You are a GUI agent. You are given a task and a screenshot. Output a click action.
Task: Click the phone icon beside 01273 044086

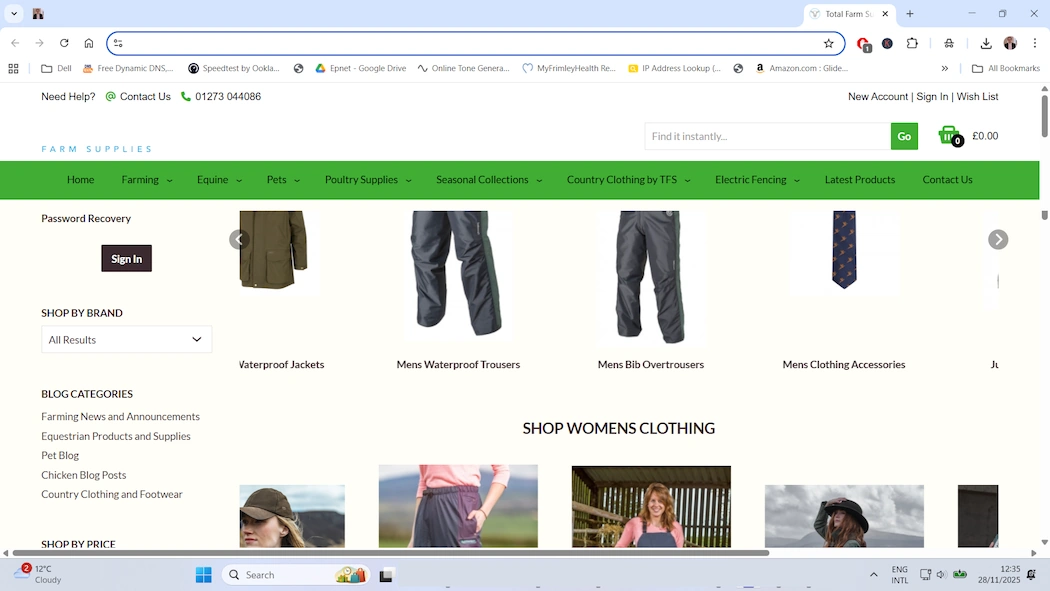pos(185,96)
